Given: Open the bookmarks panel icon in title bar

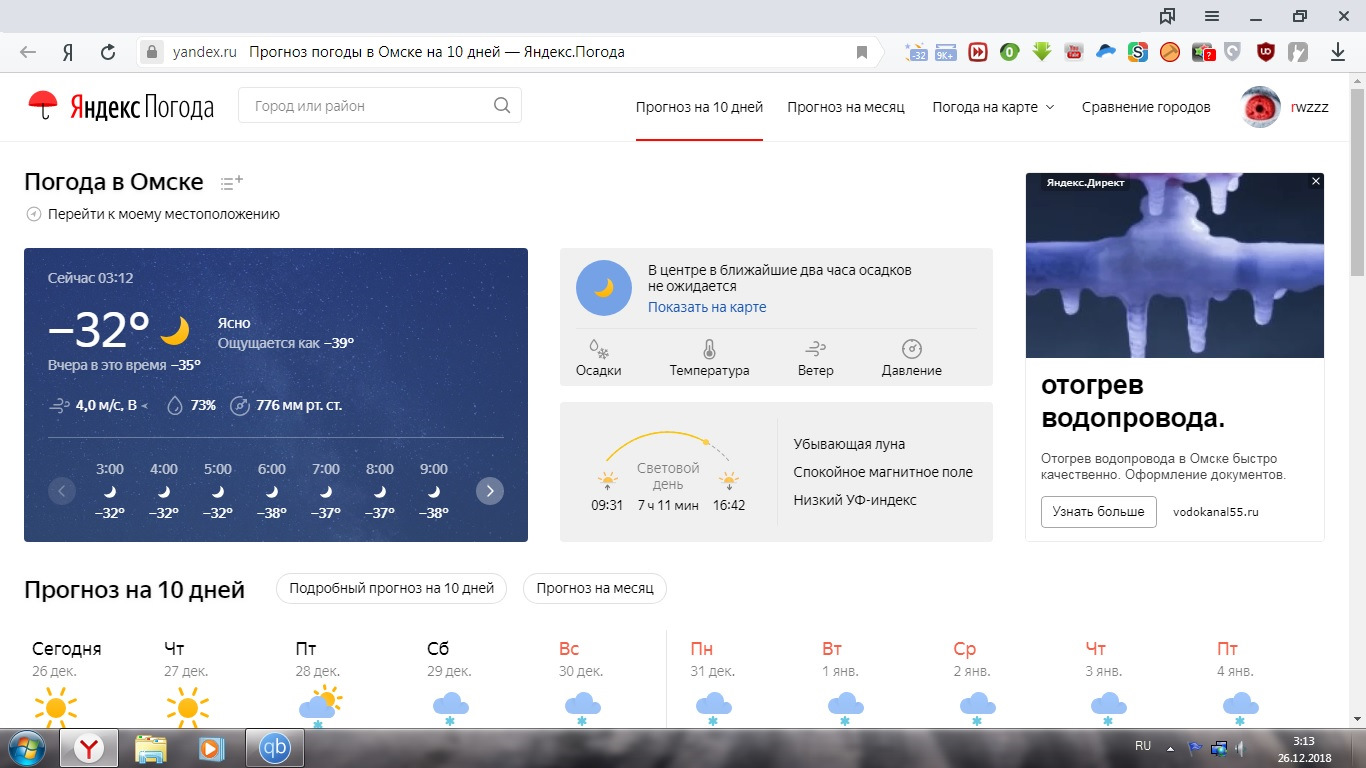Looking at the screenshot, I should click(x=1167, y=16).
